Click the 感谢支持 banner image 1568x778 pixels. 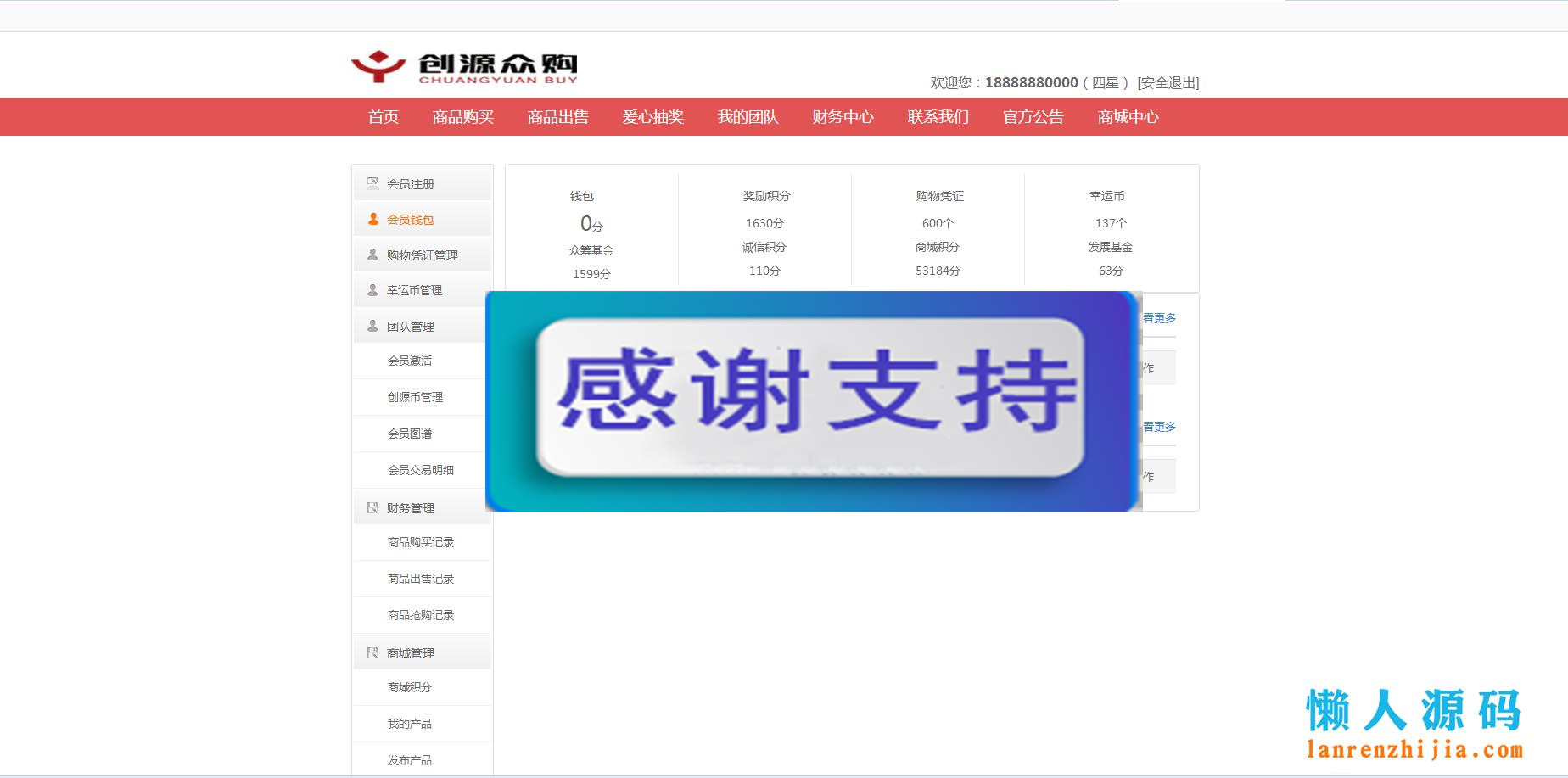point(812,401)
